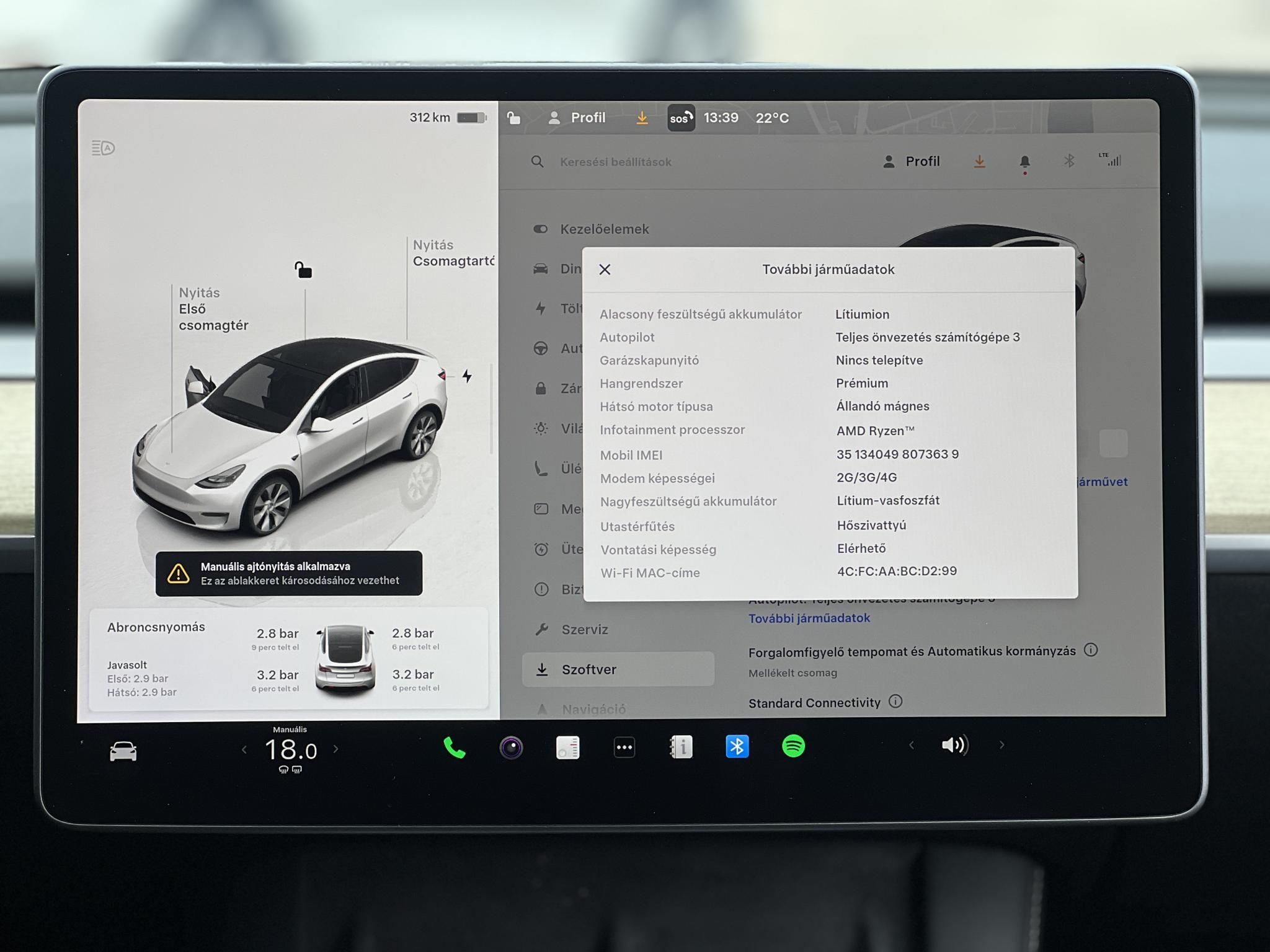The image size is (1270, 952).
Task: Tap the Lítium-vasfoszfát battery value
Action: click(x=888, y=501)
